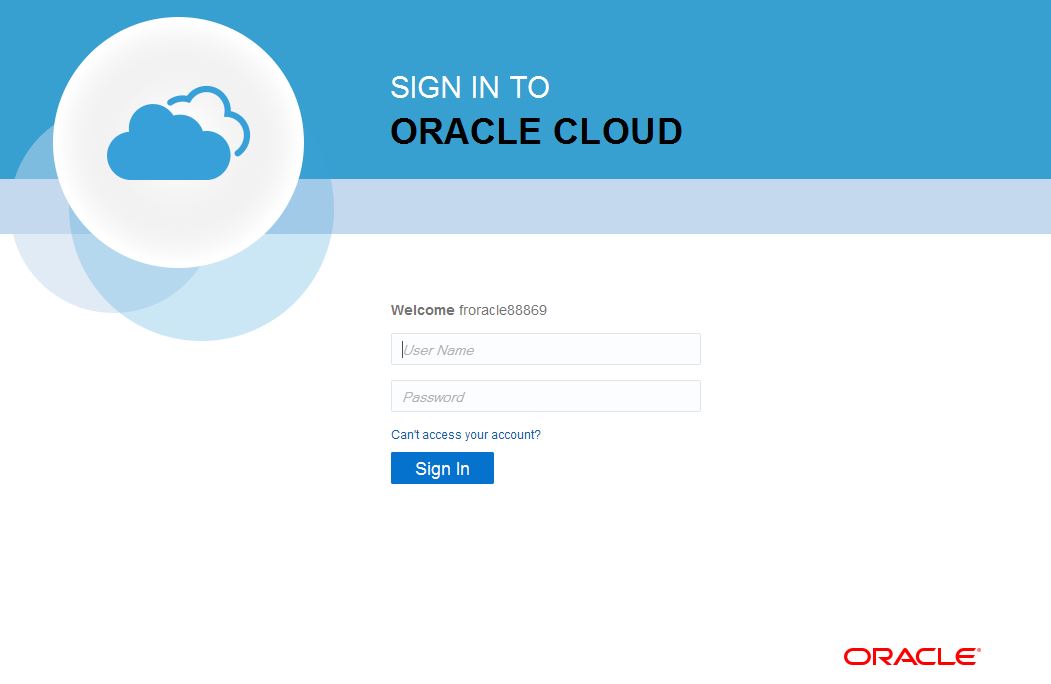Click the "ORACLE CLOUD" heading

(536, 131)
